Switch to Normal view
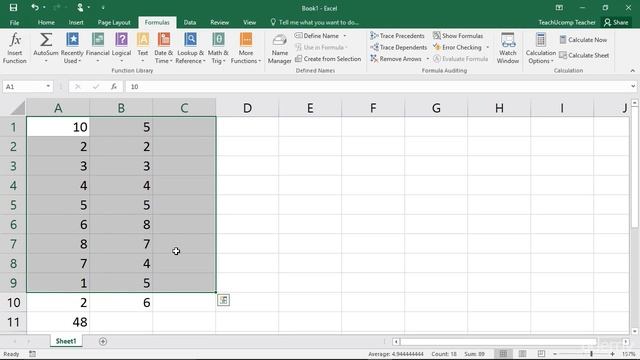This screenshot has height=360, width=640. pos(503,354)
